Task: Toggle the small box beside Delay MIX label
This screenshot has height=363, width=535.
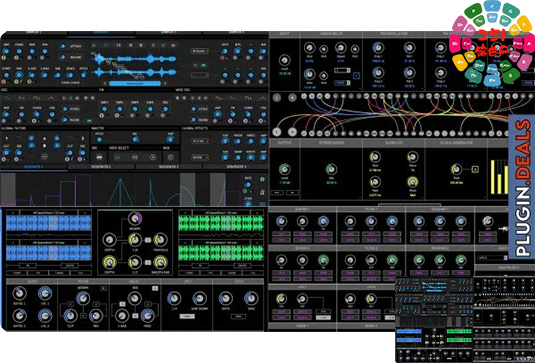Action: coord(155,288)
